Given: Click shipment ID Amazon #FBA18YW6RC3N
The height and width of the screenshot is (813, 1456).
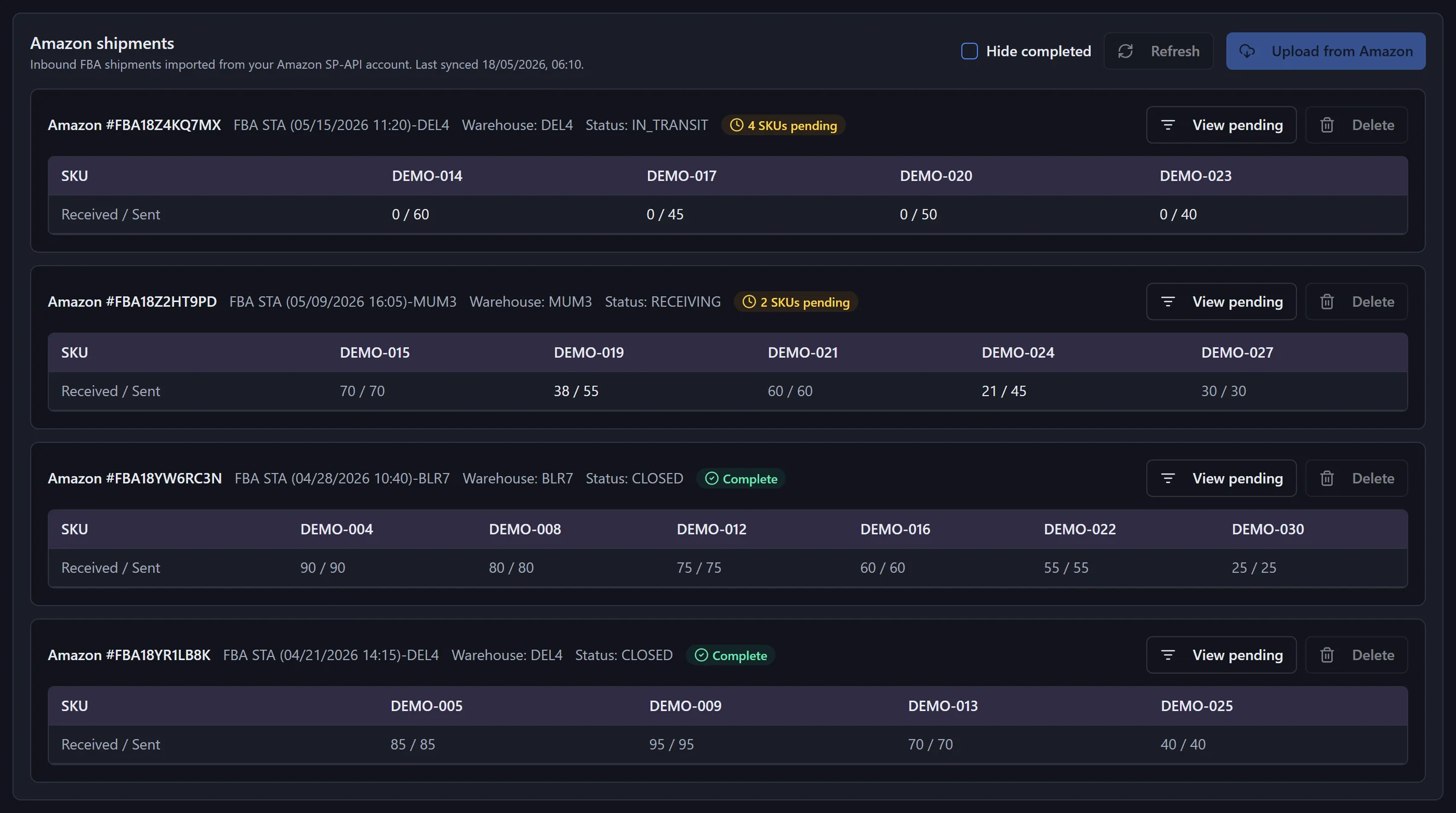Looking at the screenshot, I should pyautogui.click(x=135, y=478).
